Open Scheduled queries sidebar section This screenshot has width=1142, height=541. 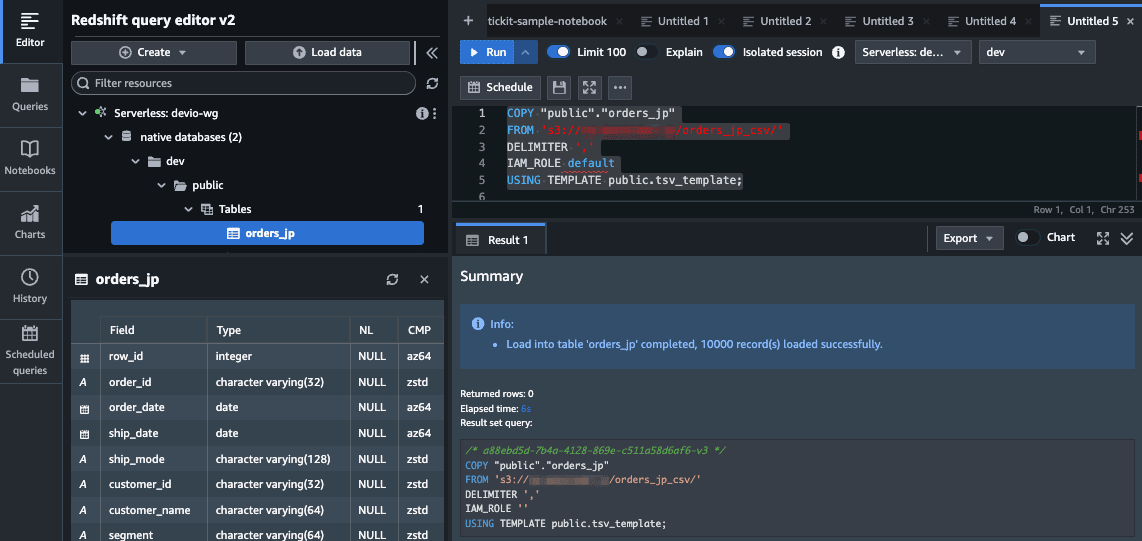[x=31, y=351]
